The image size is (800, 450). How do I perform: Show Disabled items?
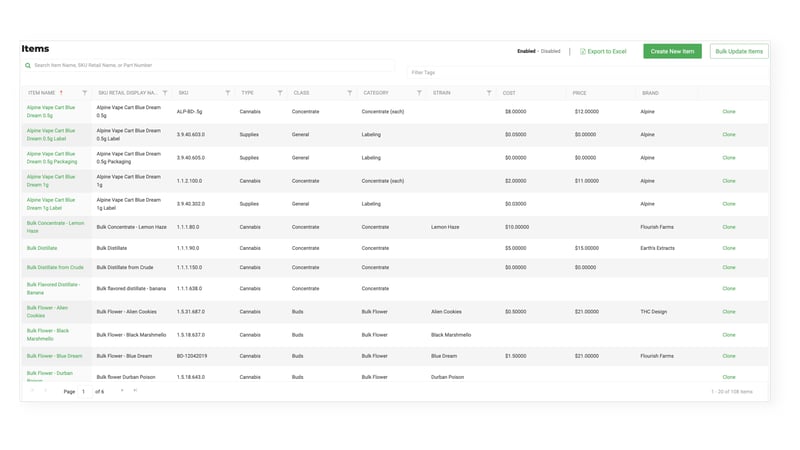[x=551, y=51]
